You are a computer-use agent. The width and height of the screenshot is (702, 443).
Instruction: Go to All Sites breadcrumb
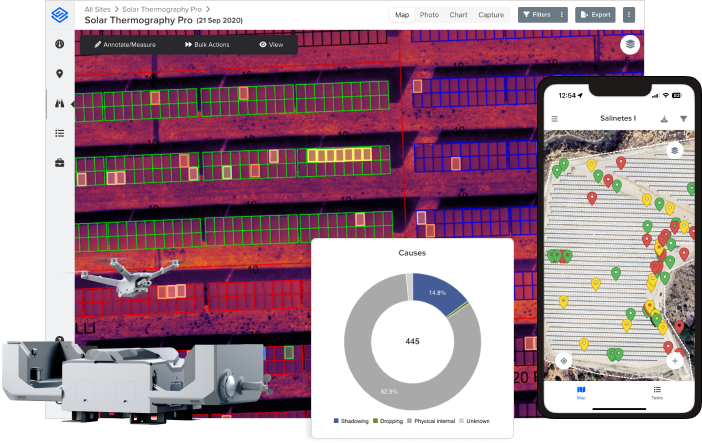[x=97, y=9]
